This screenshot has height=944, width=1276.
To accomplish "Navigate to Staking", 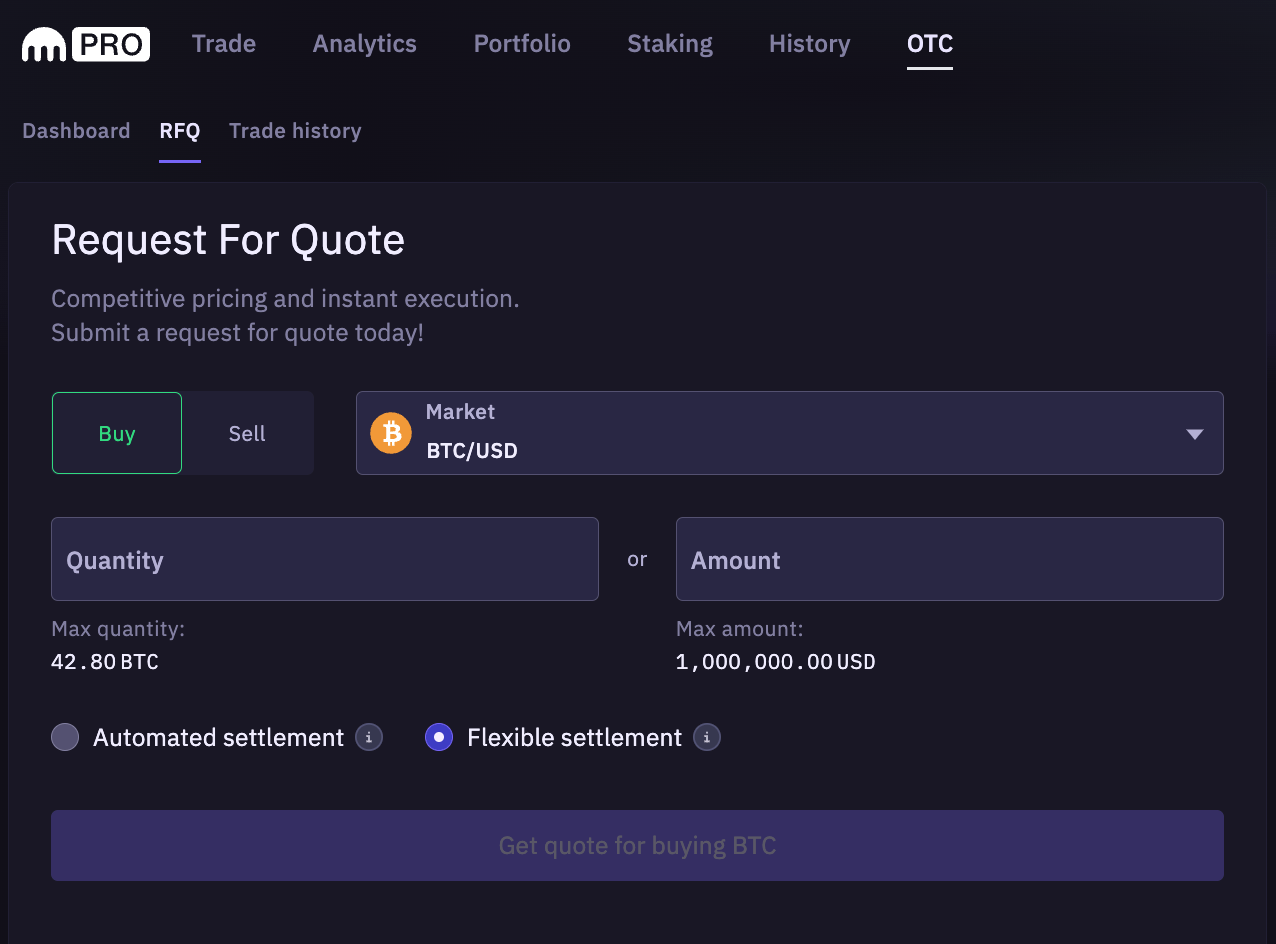I will pos(670,44).
